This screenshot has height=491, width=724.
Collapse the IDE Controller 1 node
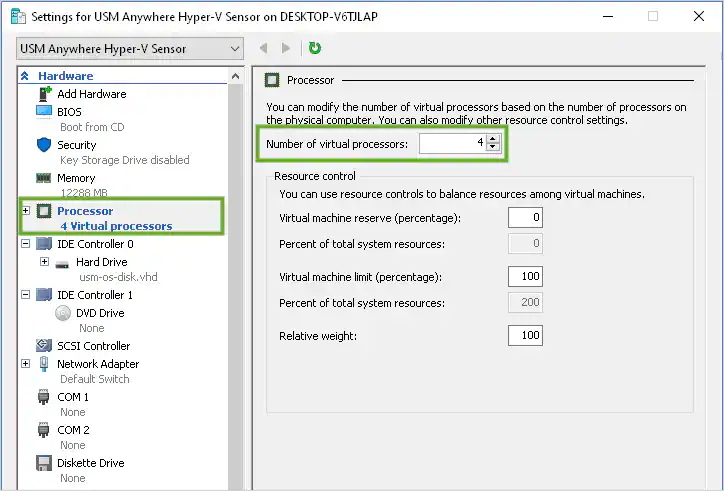pos(26,294)
